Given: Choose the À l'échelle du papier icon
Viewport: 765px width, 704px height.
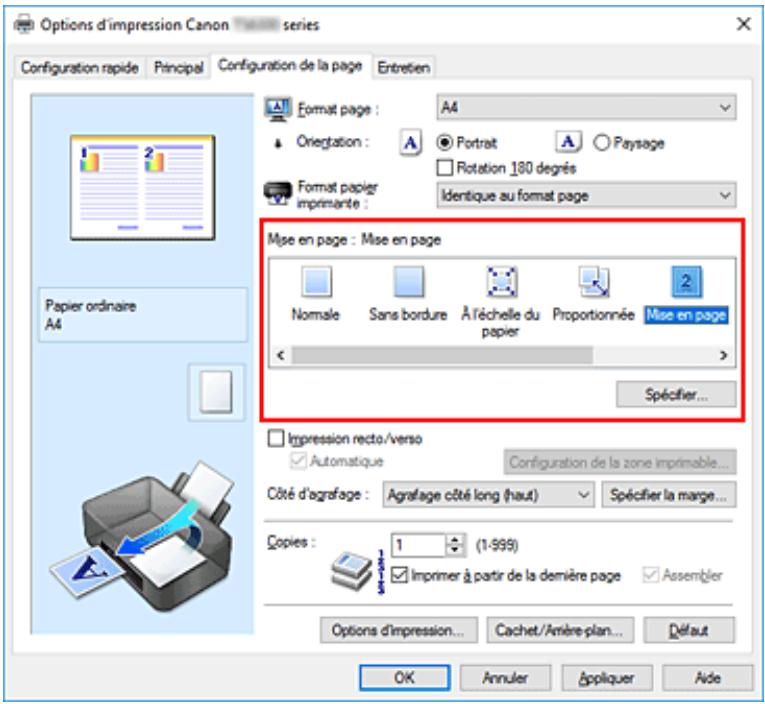Looking at the screenshot, I should point(501,282).
